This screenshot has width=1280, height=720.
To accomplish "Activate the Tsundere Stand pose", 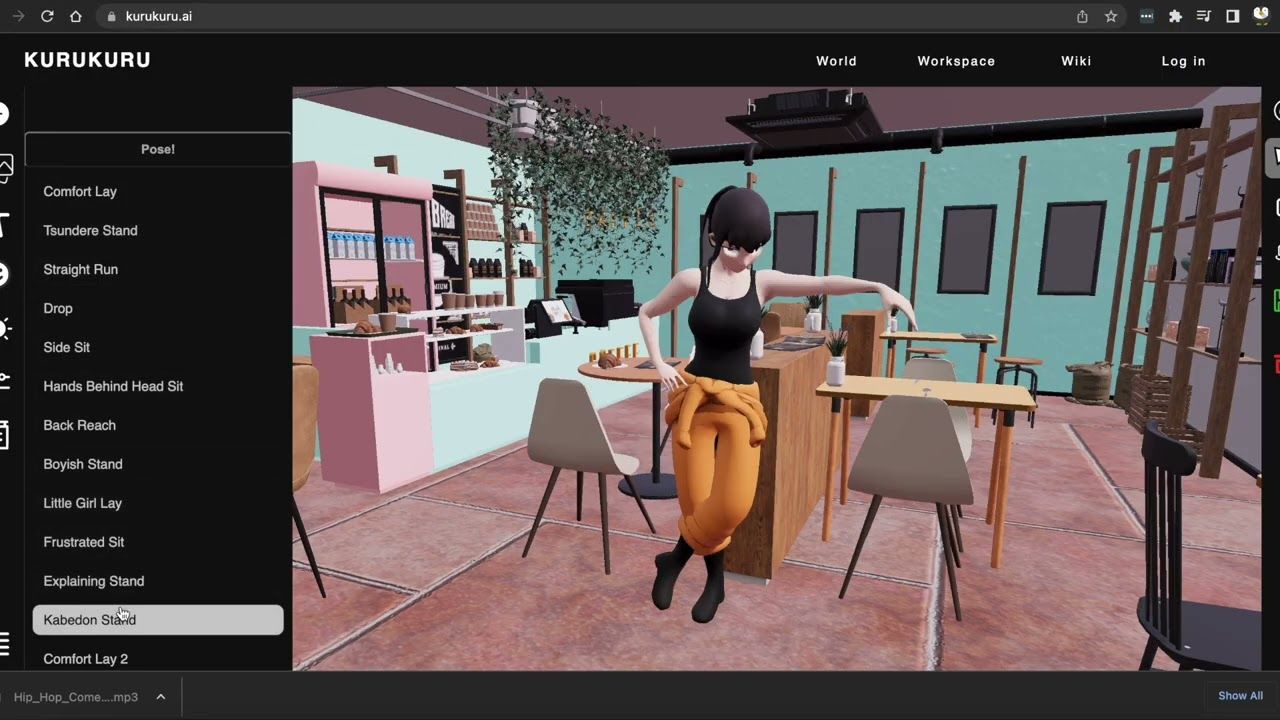I will click(x=90, y=230).
